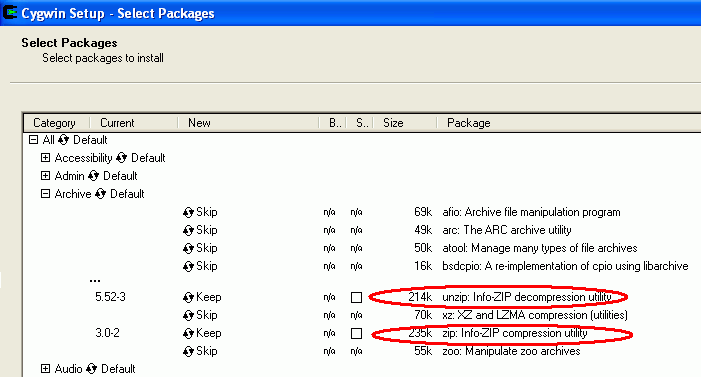Select the Archive category label
Screen dimensions: 701x377
[73, 194]
